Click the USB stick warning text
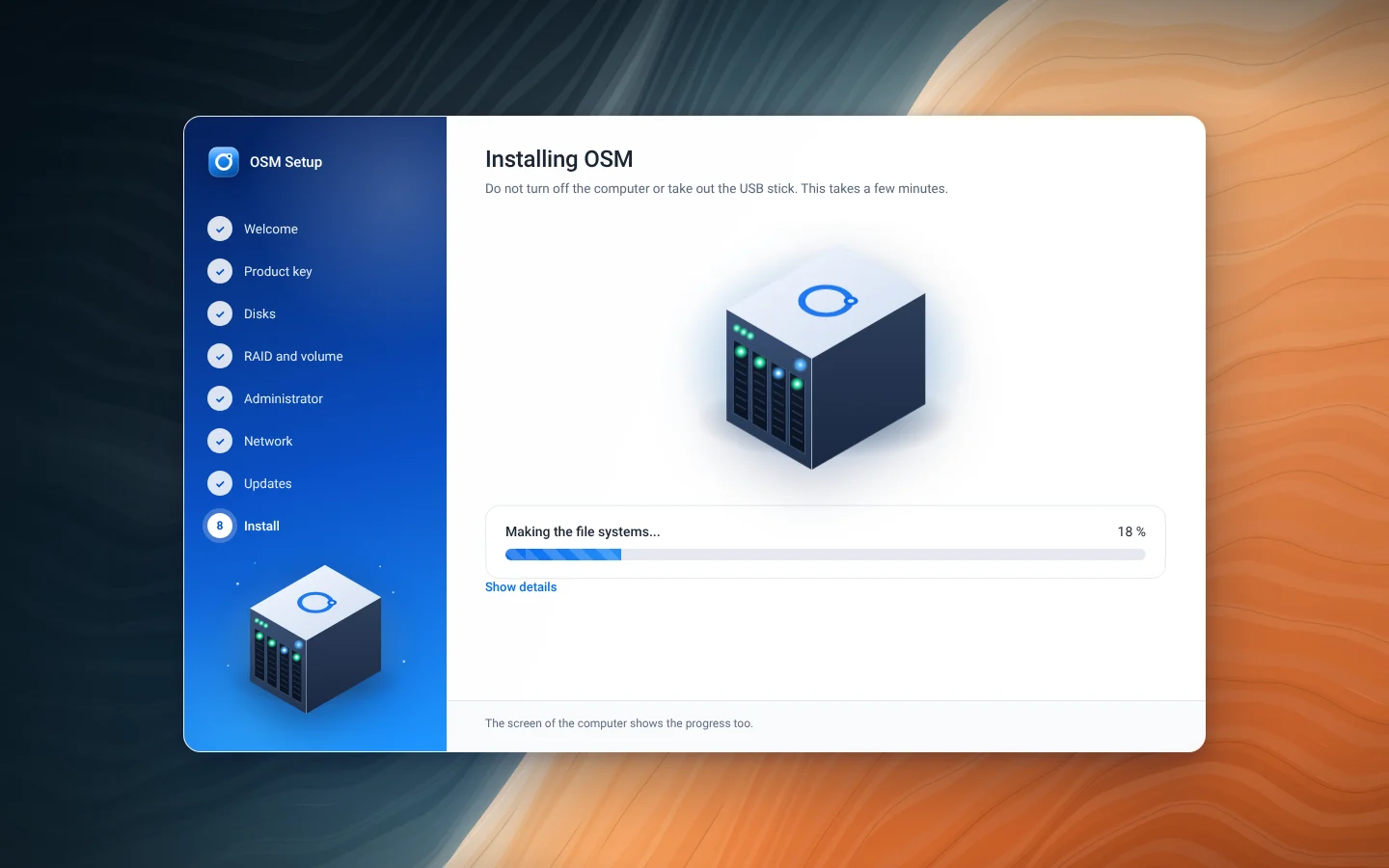 (717, 188)
